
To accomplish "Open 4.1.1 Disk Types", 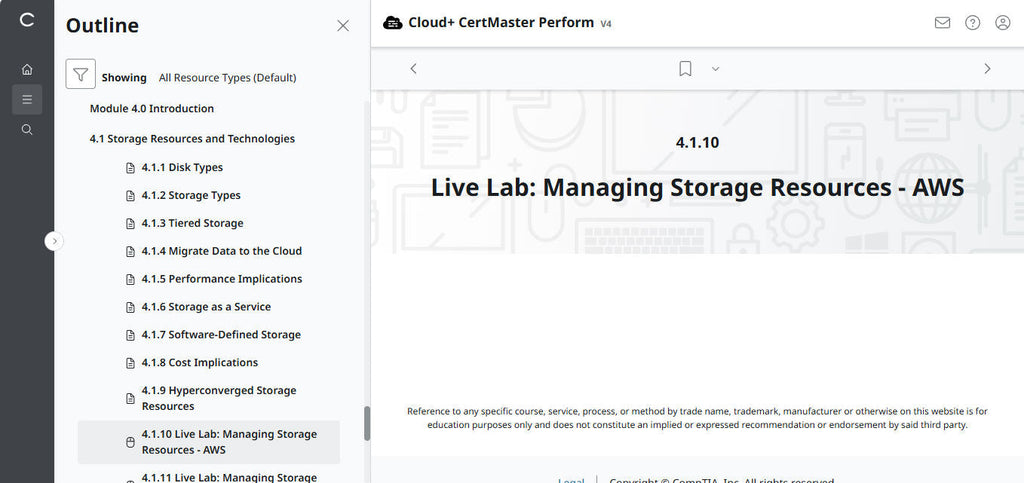I will click(182, 167).
